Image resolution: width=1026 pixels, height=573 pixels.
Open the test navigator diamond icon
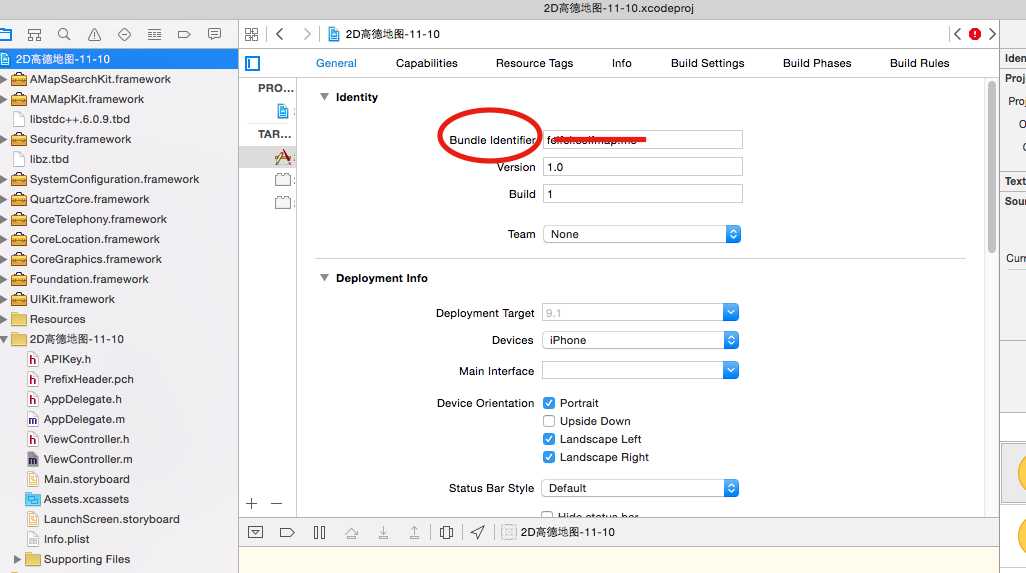click(124, 34)
